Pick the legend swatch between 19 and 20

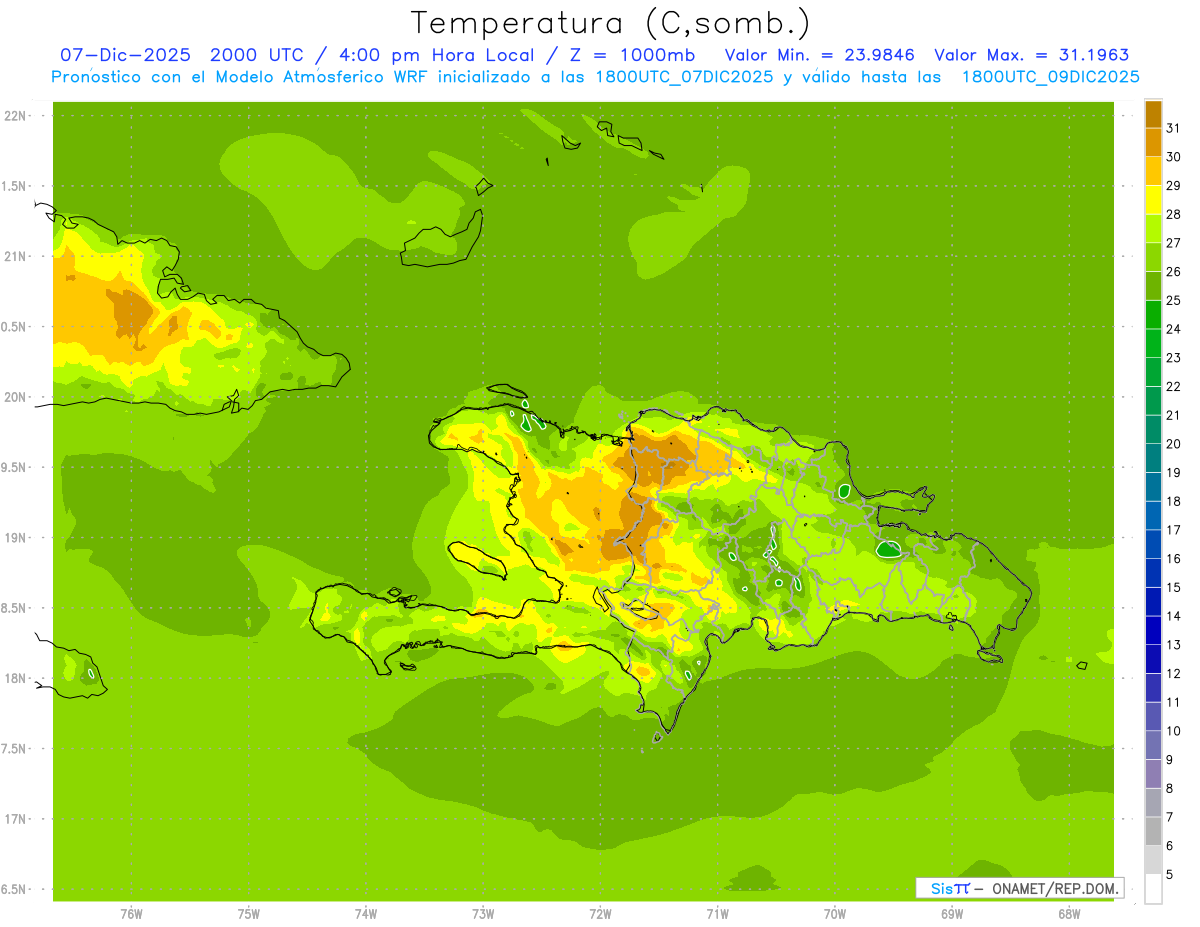pyautogui.click(x=1153, y=458)
